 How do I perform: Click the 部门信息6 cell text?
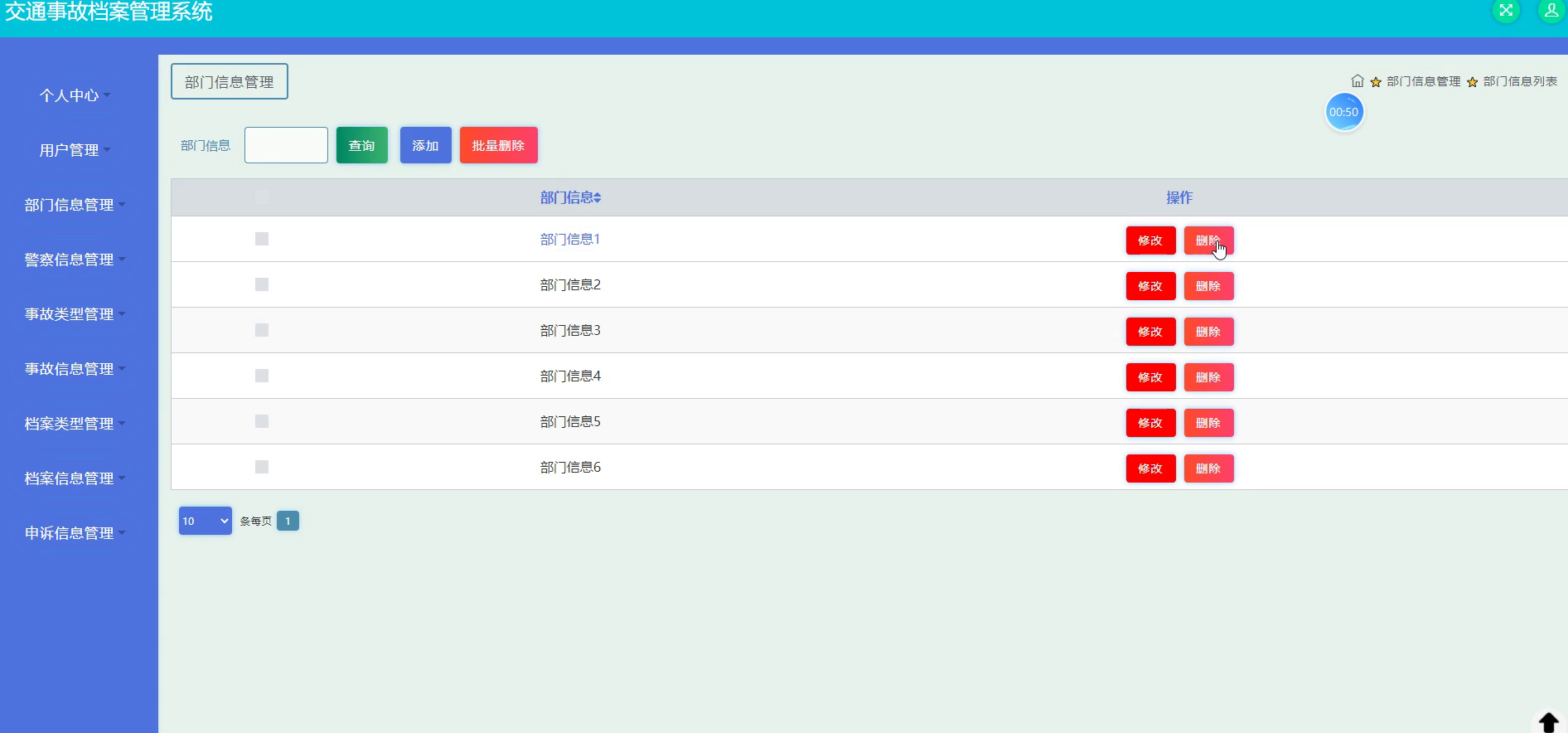[570, 467]
